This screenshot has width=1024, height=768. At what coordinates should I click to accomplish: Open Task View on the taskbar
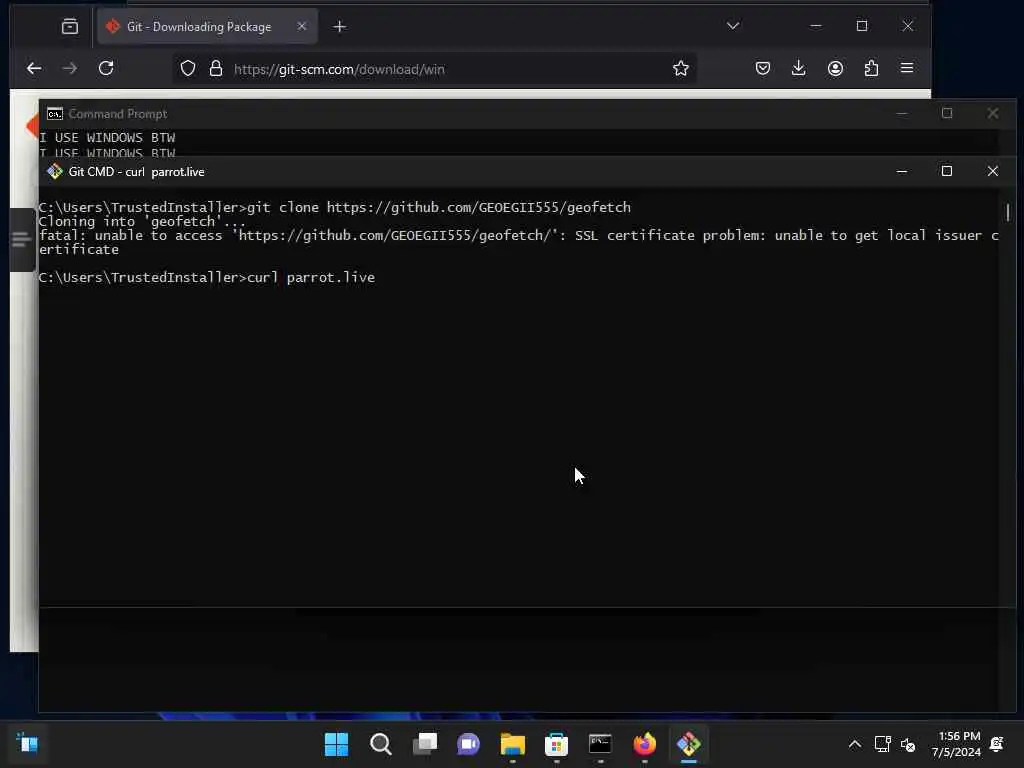424,744
